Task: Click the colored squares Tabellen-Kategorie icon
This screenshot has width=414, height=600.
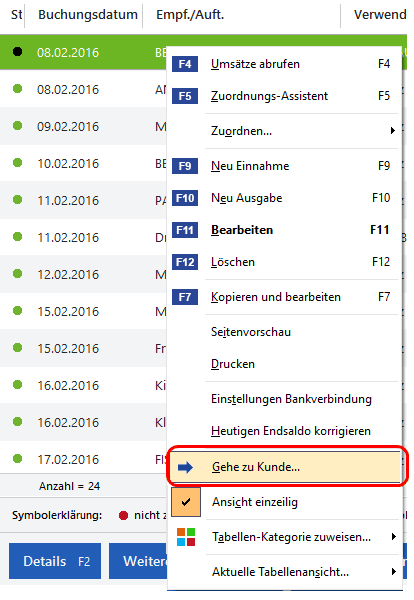Action: [186, 537]
